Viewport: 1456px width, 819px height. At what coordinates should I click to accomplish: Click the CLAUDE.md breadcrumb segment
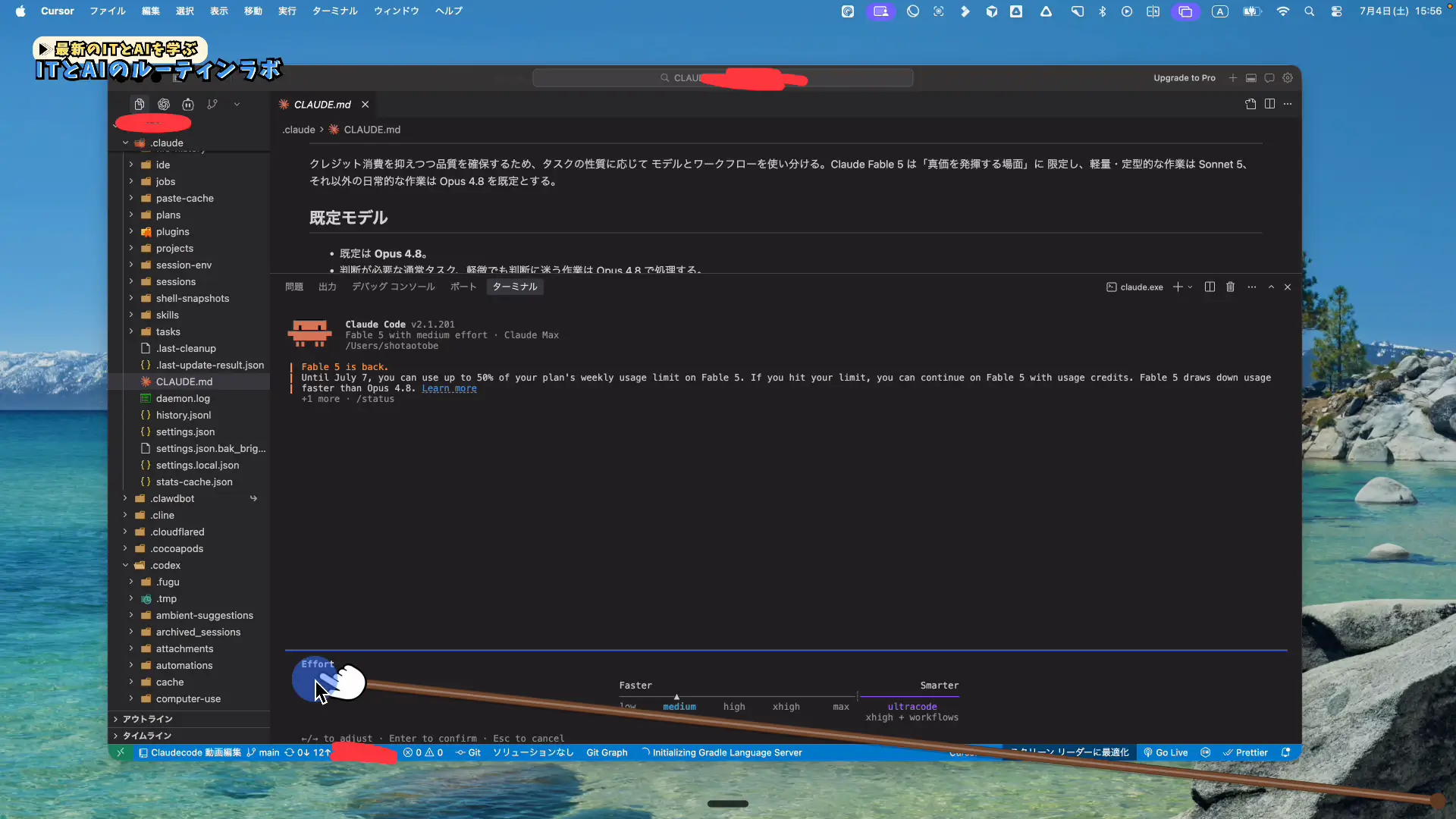pyautogui.click(x=364, y=130)
